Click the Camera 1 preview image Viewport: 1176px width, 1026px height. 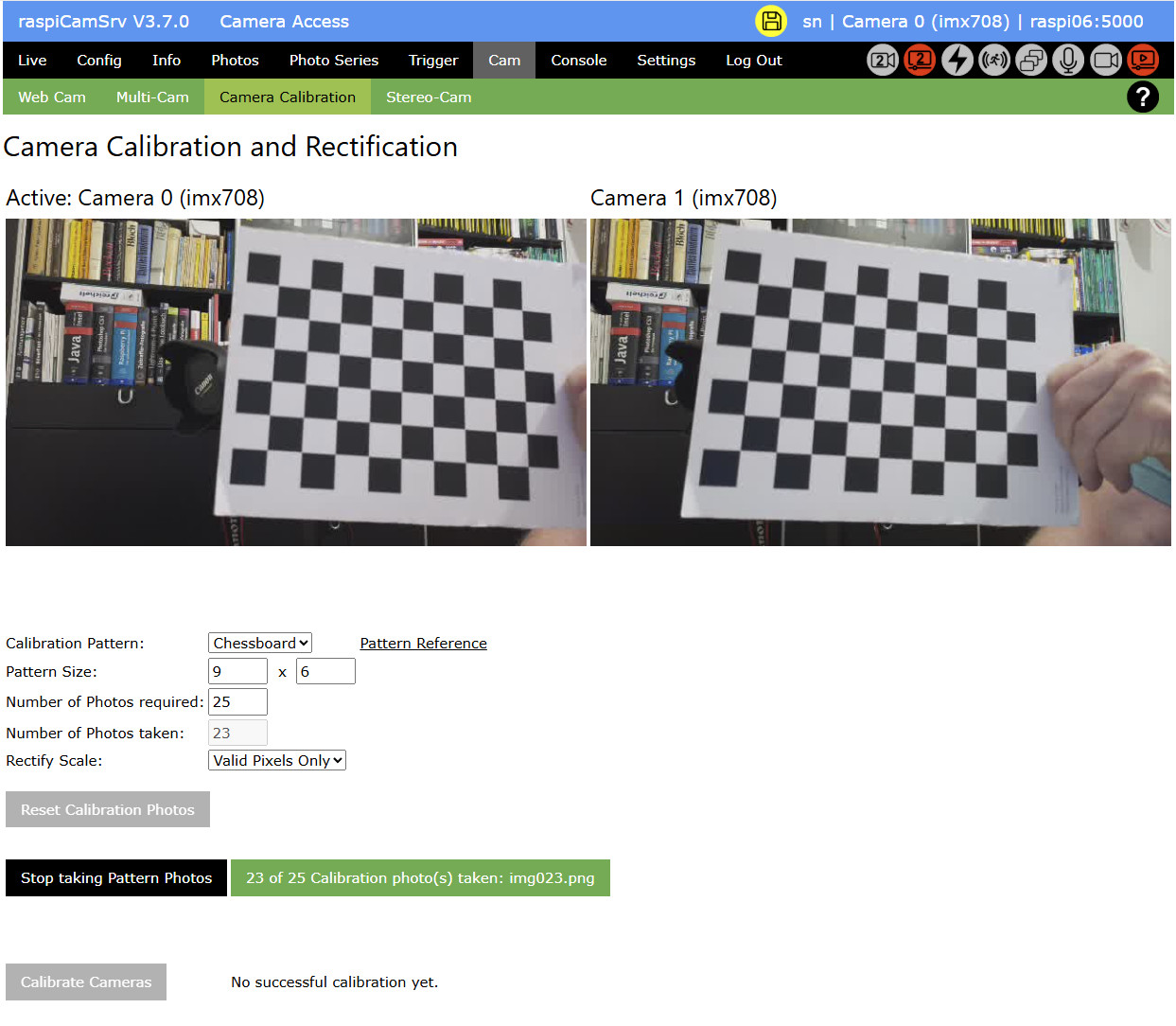[x=880, y=382]
